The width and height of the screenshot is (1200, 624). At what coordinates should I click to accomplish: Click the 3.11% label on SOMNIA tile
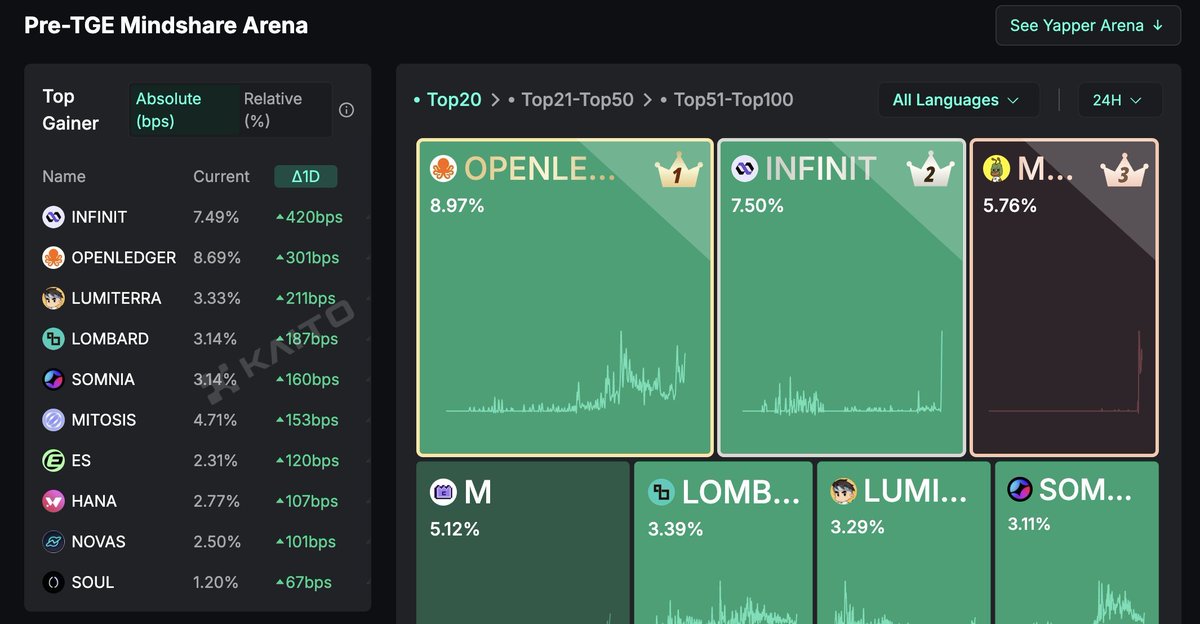1029,524
